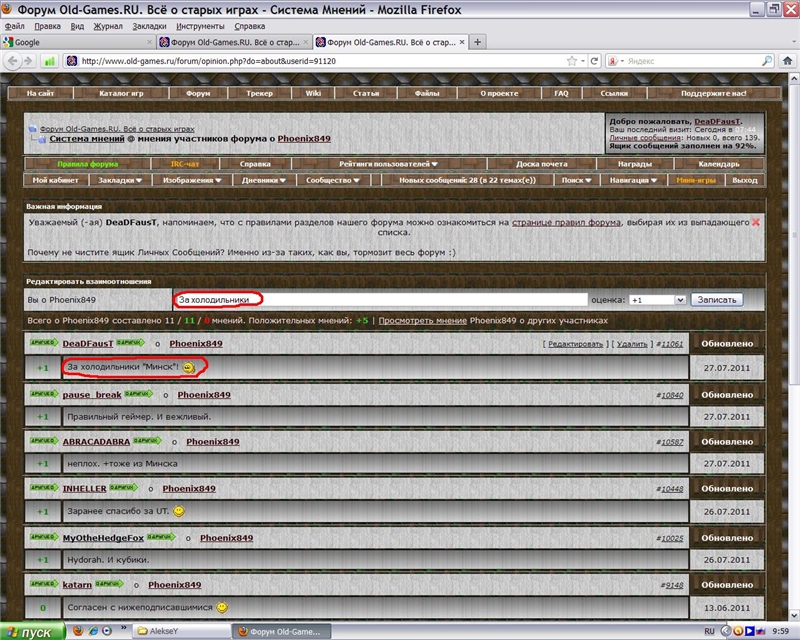Expand the Рейтинги пользователей menu
The image size is (800, 640).
(x=388, y=164)
